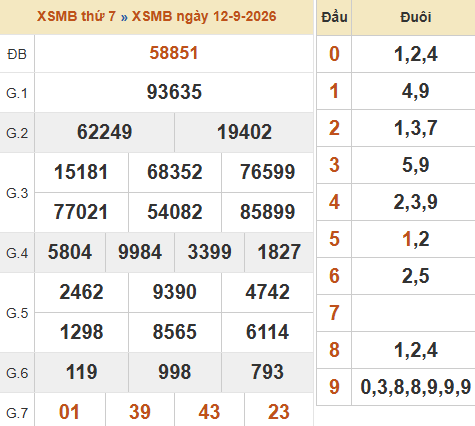Click the G.3 number 77021
475x426 pixels.
tap(81, 212)
